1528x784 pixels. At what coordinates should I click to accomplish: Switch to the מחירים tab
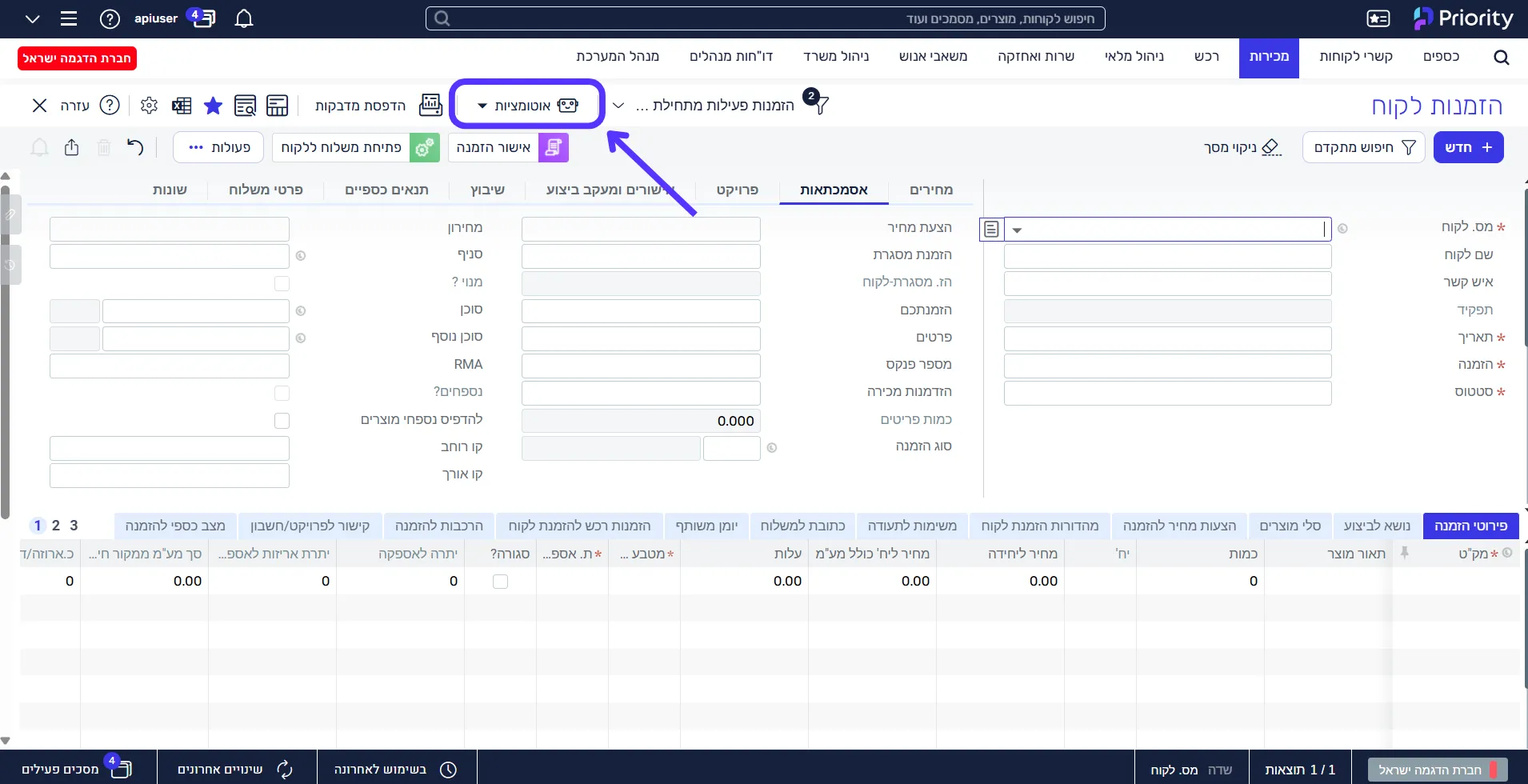(931, 190)
